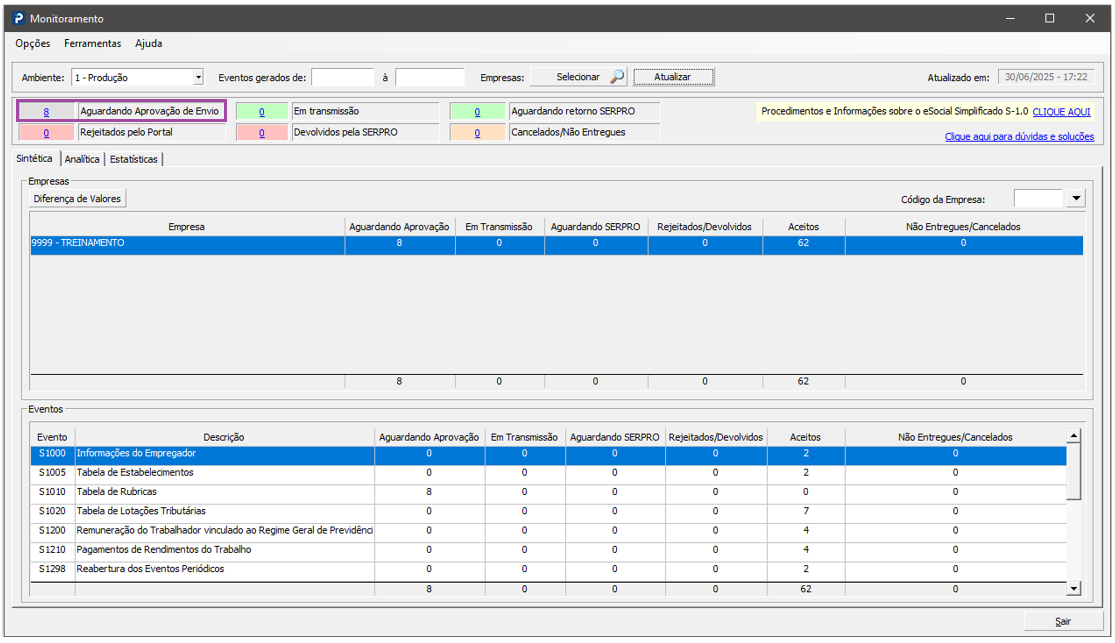Click the Evento column header
1115x643 pixels.
(53, 437)
